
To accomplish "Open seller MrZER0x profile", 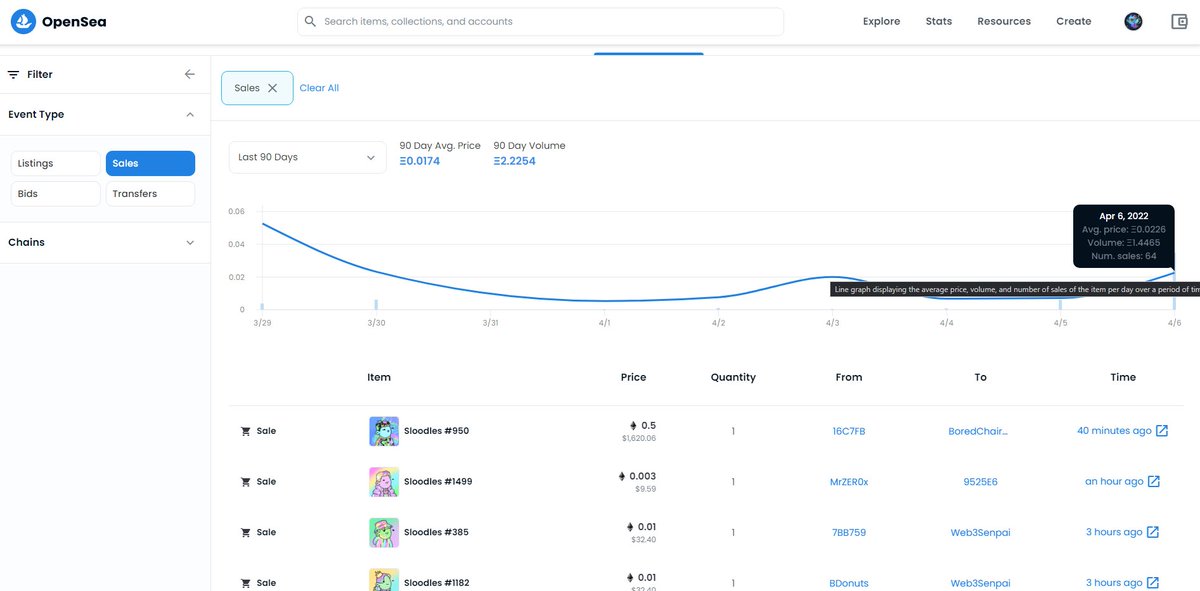I will 849,481.
